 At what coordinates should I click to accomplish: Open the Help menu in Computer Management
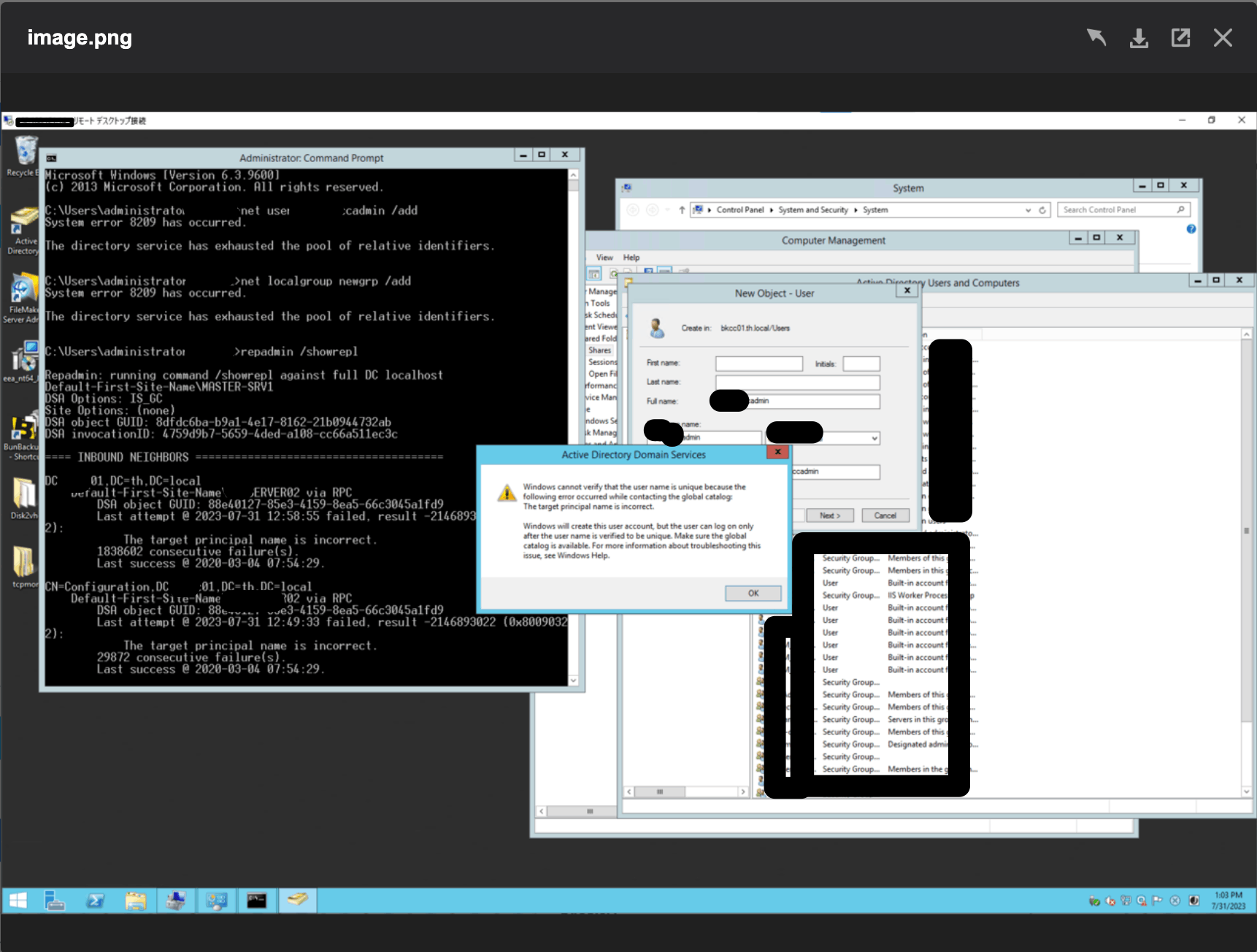(x=631, y=258)
